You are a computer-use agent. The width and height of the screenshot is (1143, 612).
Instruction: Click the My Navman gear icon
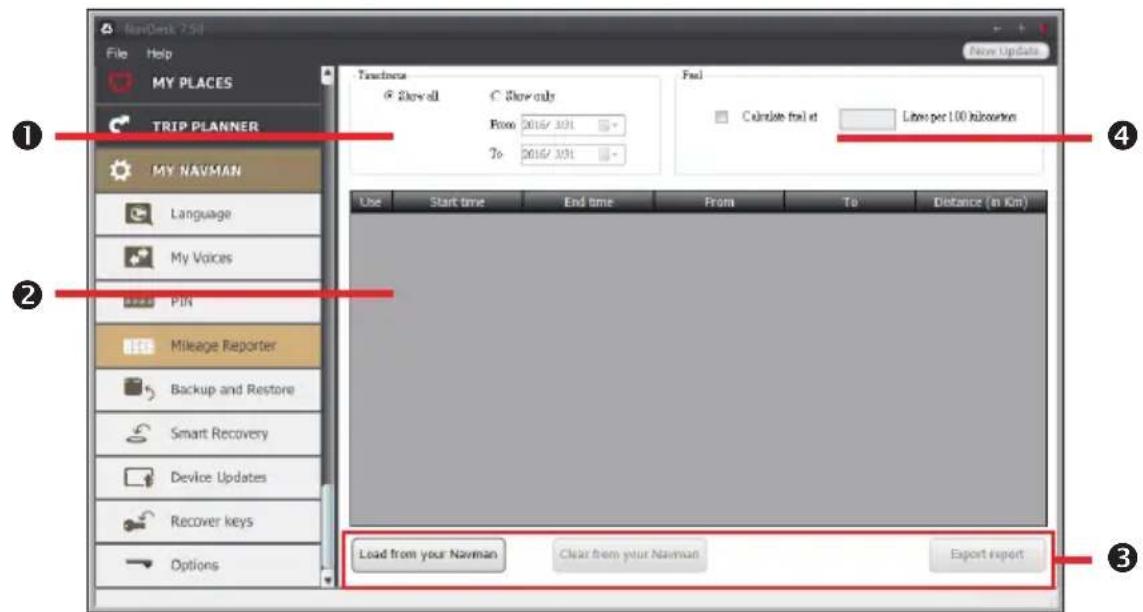pos(120,170)
